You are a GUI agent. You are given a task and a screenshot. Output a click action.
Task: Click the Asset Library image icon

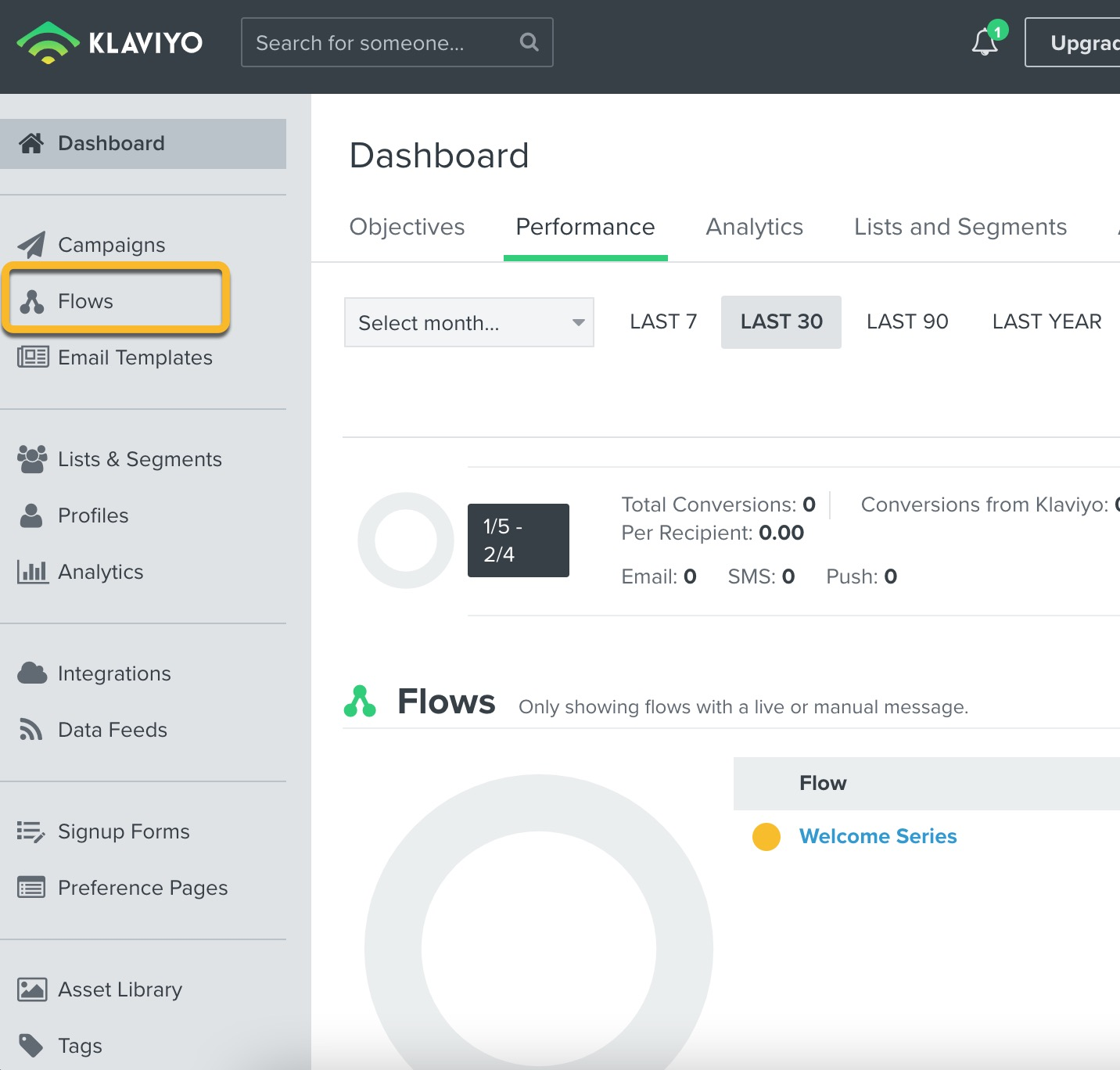(x=32, y=989)
